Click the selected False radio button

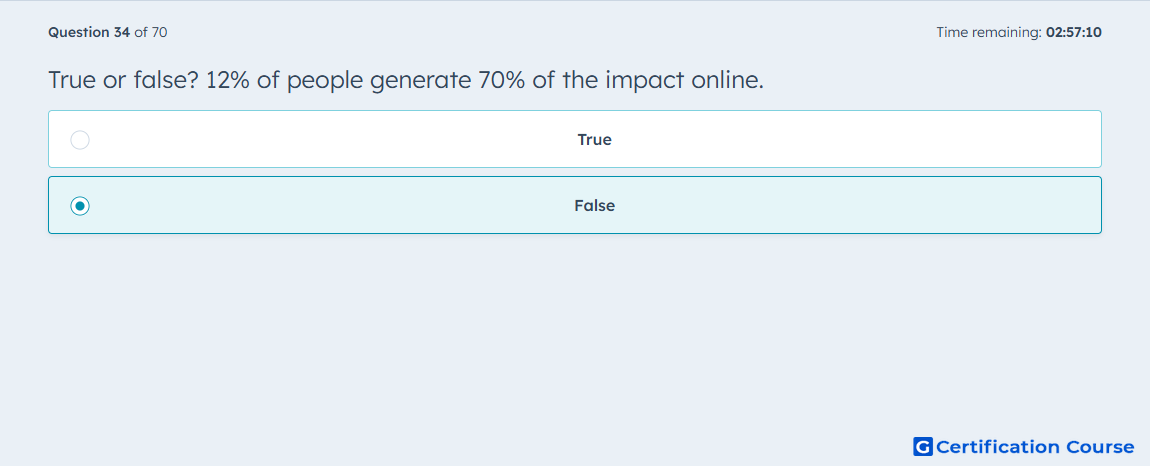80,206
